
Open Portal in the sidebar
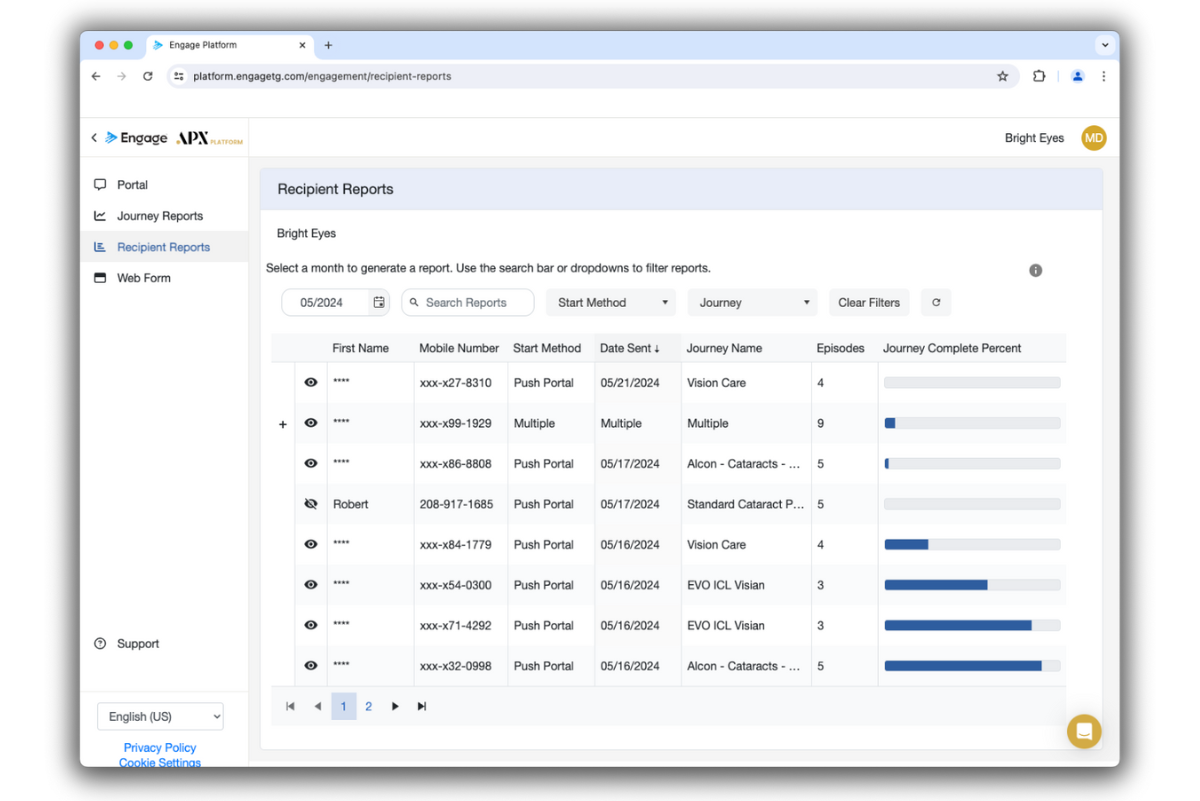tap(164, 185)
